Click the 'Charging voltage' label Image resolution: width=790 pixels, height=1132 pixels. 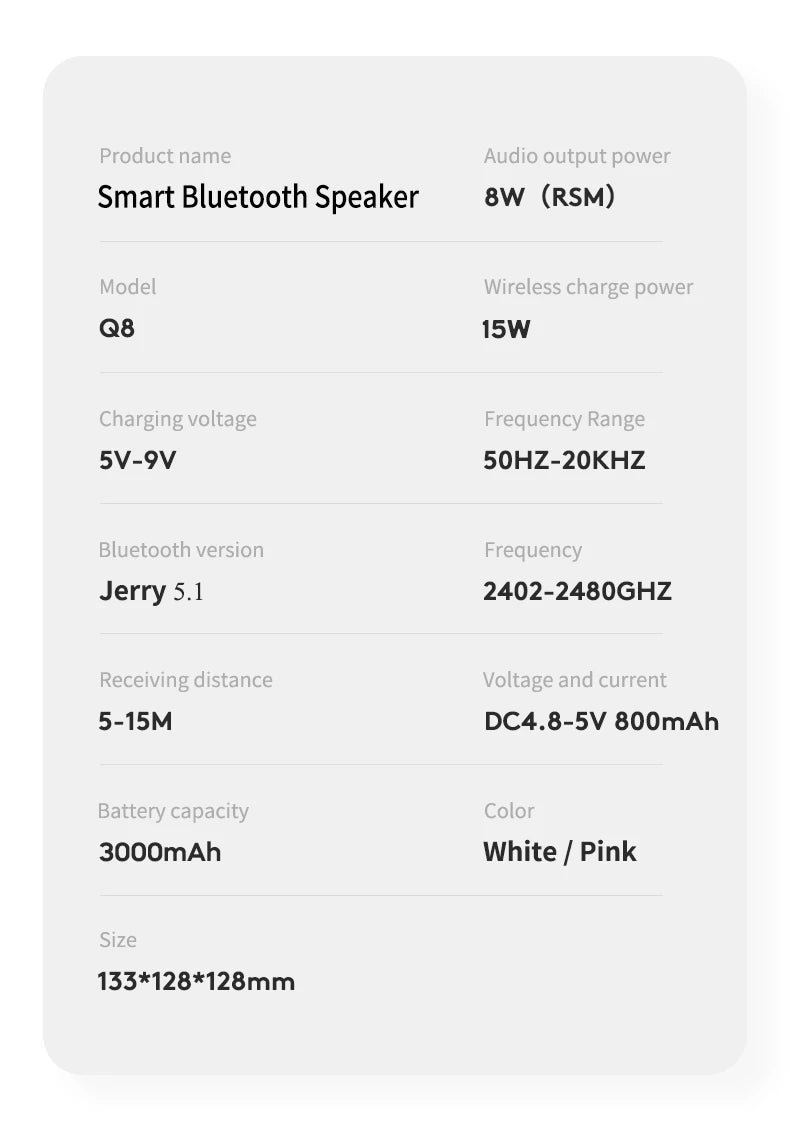pyautogui.click(x=178, y=419)
